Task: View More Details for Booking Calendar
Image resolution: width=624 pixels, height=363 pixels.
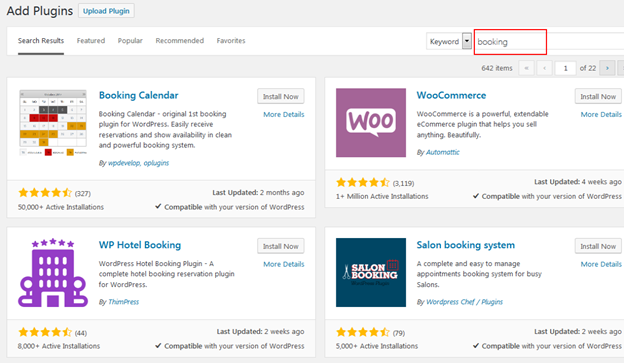Action: coord(284,115)
